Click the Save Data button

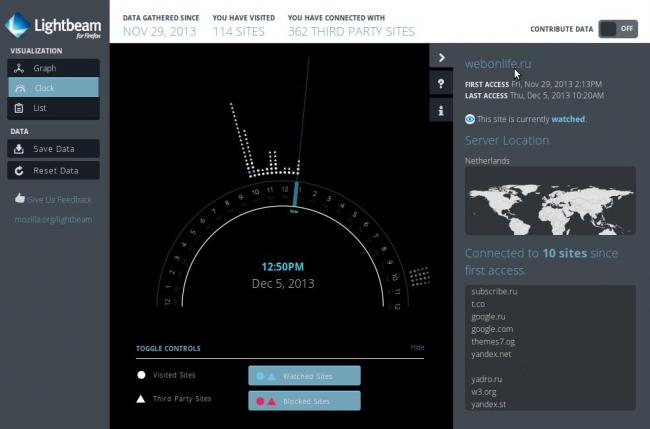(53, 149)
